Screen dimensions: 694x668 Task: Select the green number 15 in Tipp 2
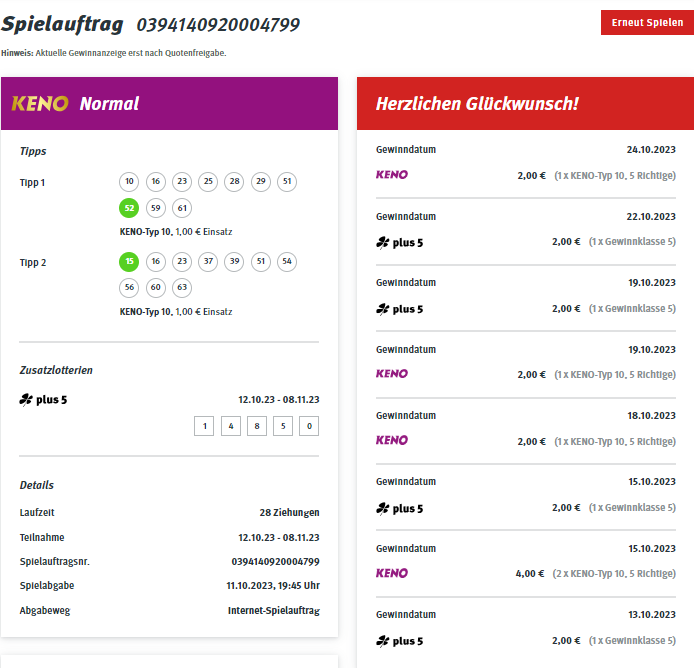129,262
